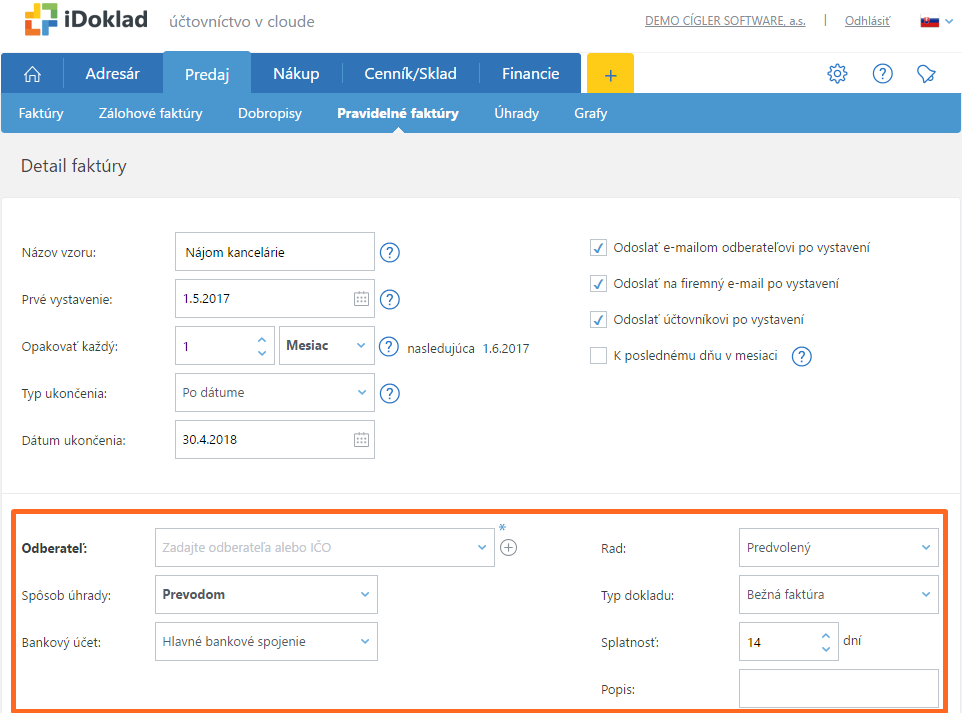Open the Spôsob úhrady dropdown
This screenshot has width=962, height=713.
pos(267,594)
